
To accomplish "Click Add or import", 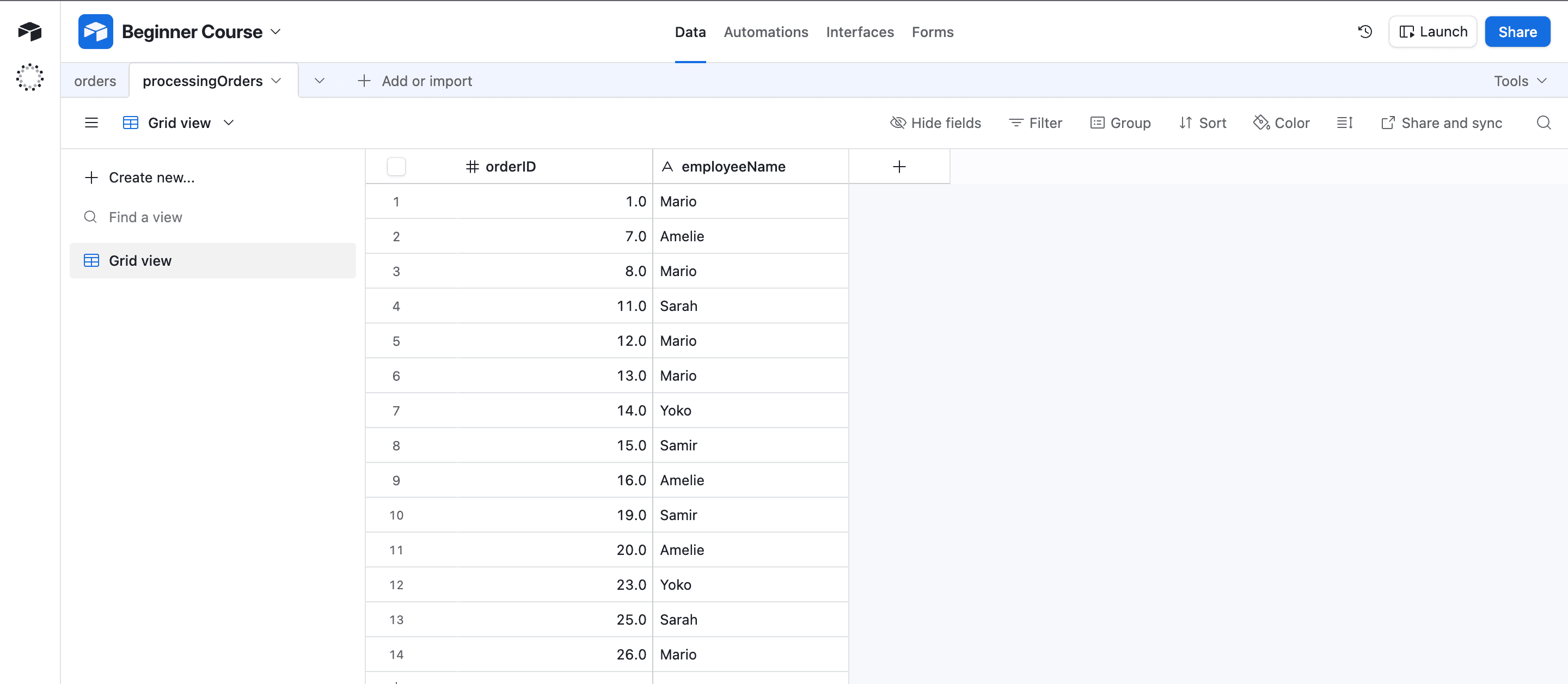I will 414,81.
